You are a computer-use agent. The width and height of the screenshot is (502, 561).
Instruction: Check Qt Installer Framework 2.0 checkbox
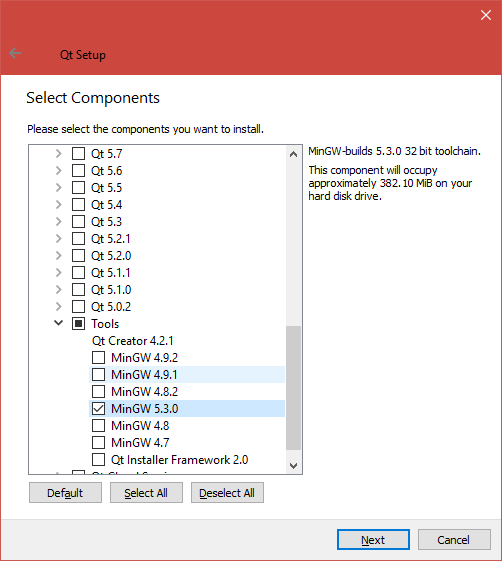point(98,459)
